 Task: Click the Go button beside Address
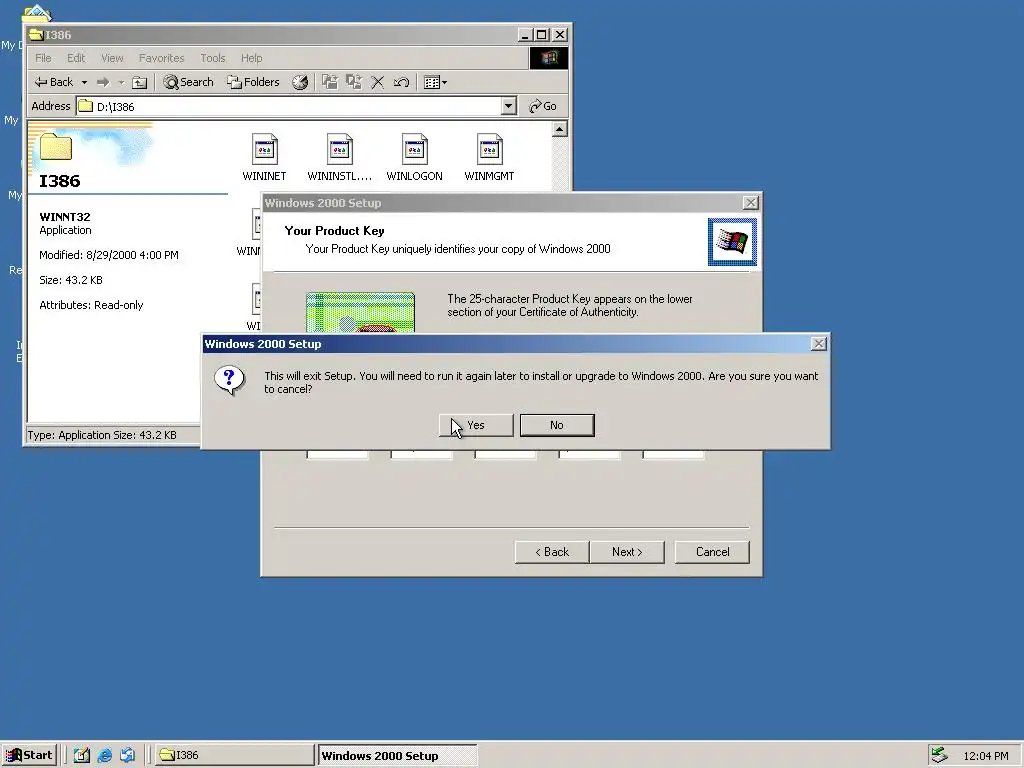(x=543, y=106)
